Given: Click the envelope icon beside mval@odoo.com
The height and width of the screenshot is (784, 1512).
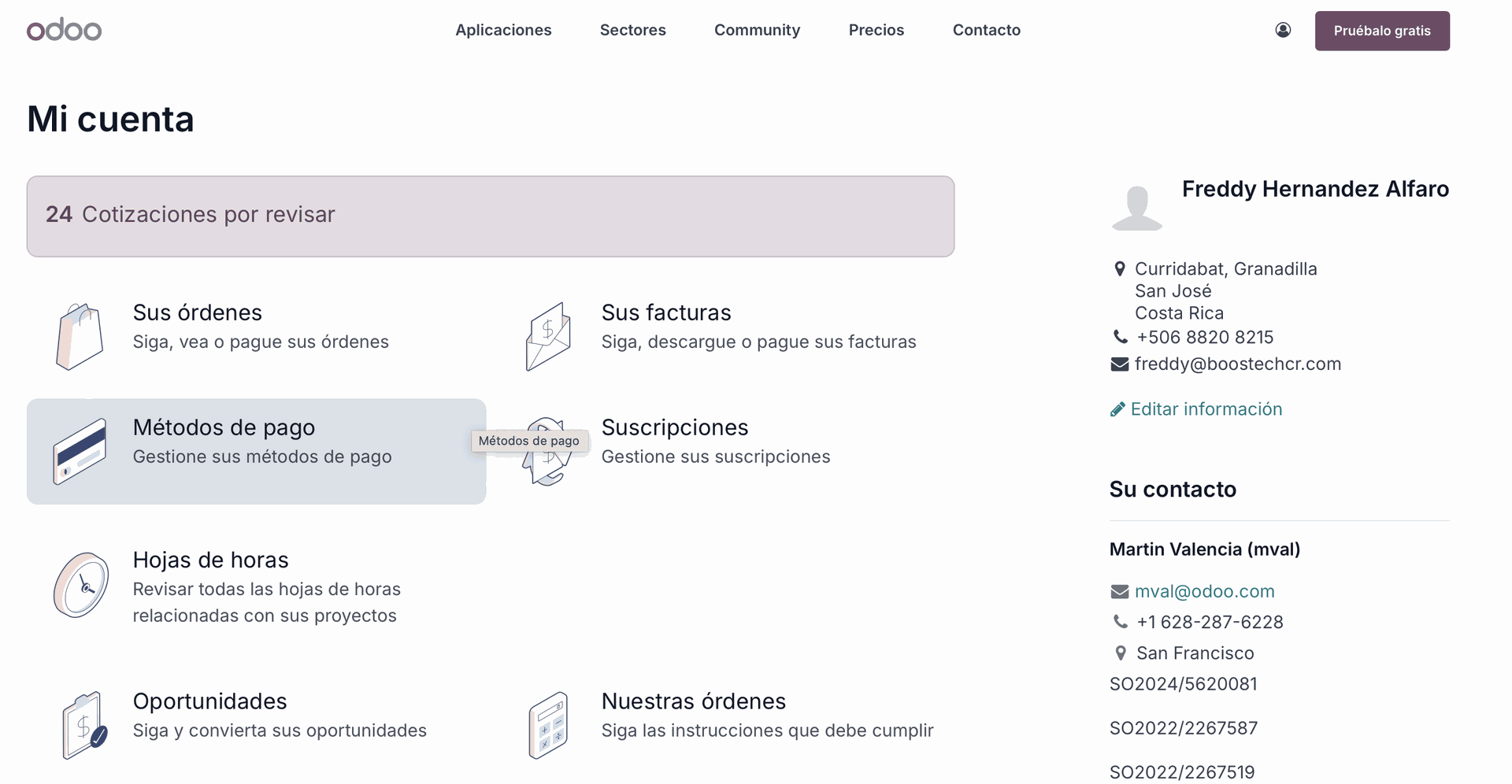Looking at the screenshot, I should click(1119, 592).
